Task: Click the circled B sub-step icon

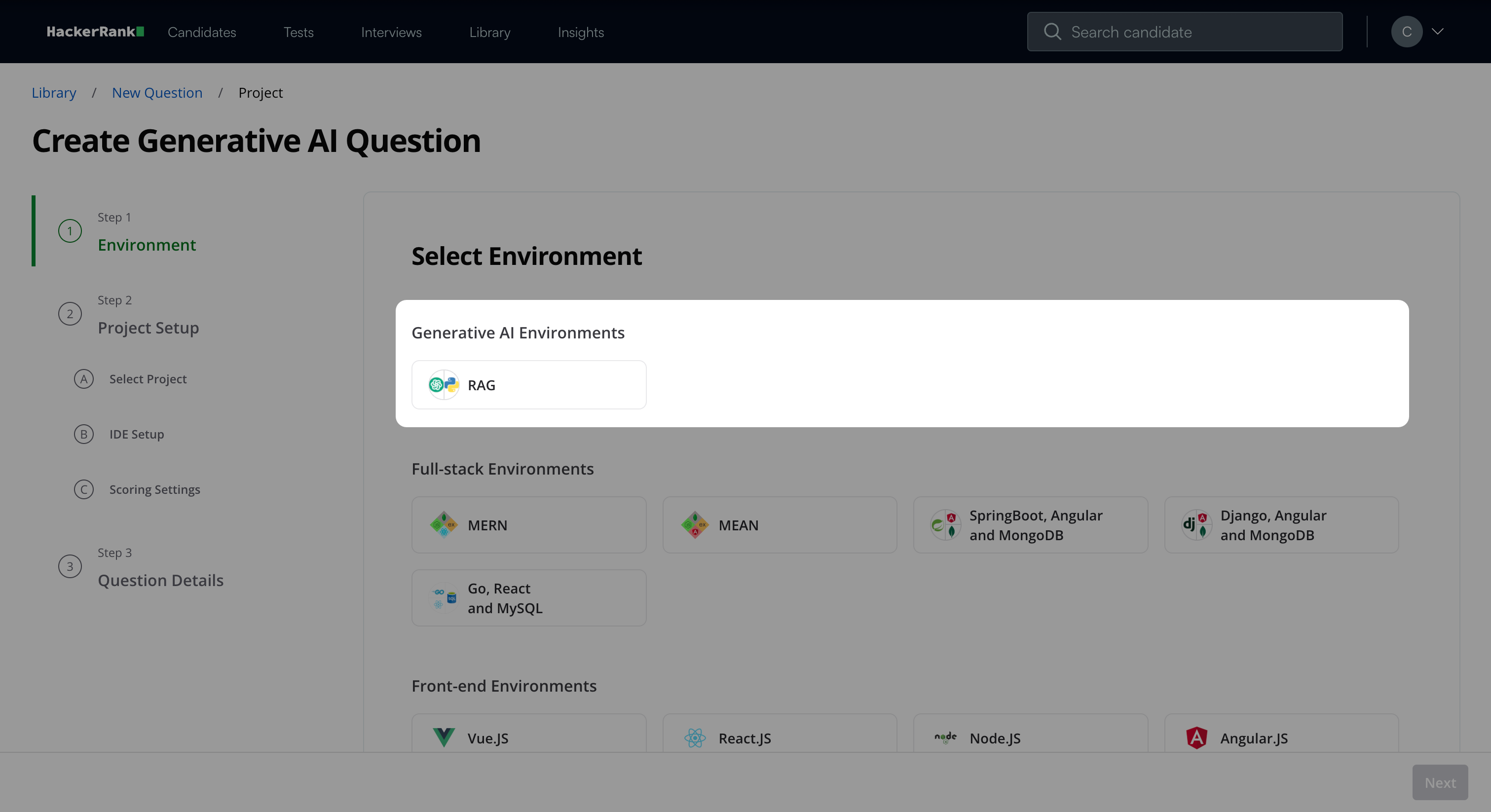Action: point(84,434)
